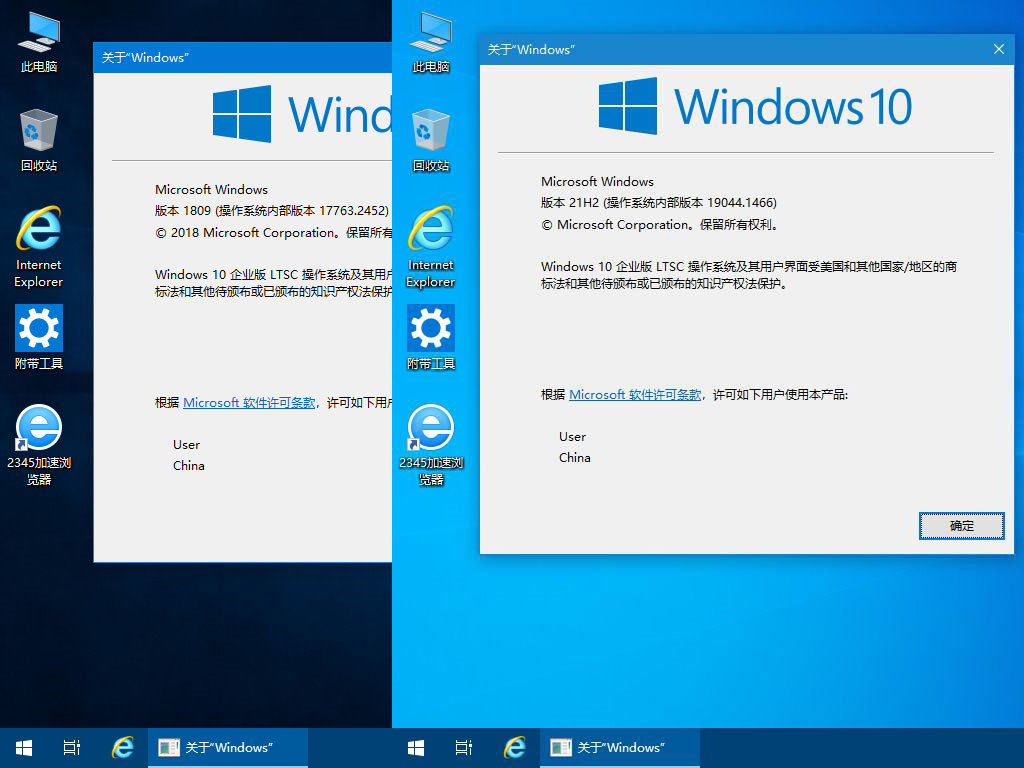Viewport: 1024px width, 768px height.
Task: Launch Internet Explorer from the dark desktop taskbar
Action: coord(122,748)
